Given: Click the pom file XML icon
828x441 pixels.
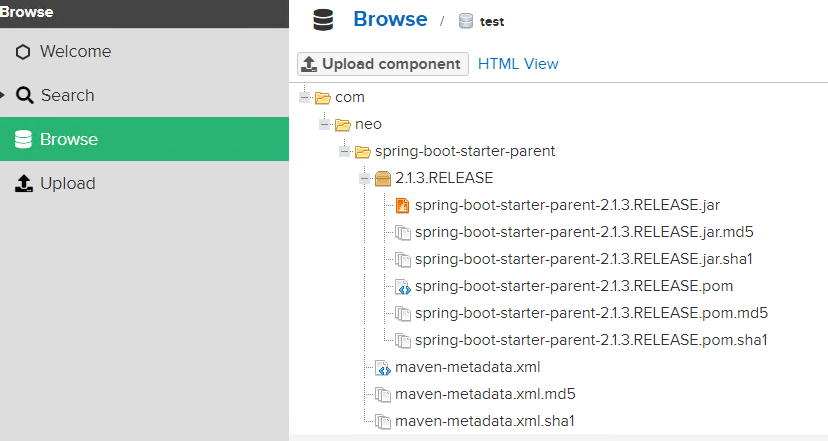Looking at the screenshot, I should click(403, 286).
